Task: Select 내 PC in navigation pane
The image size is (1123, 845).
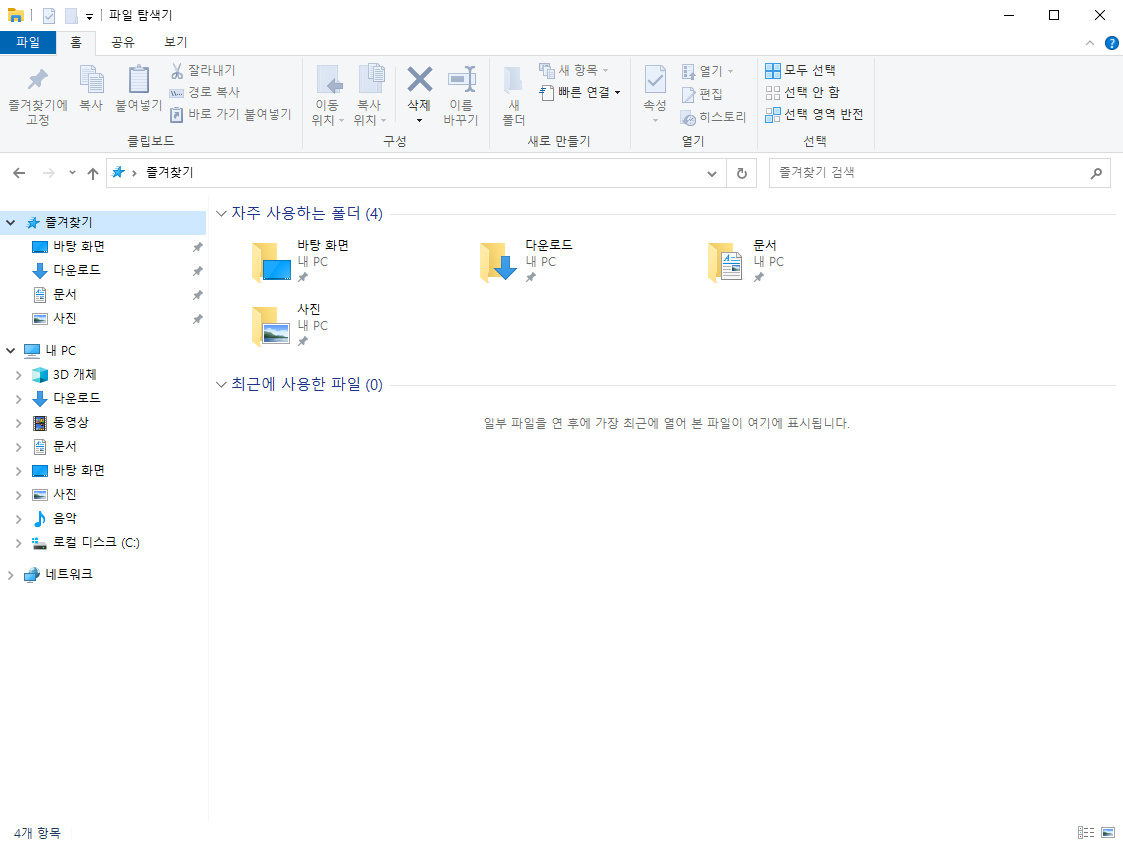Action: pyautogui.click(x=60, y=351)
